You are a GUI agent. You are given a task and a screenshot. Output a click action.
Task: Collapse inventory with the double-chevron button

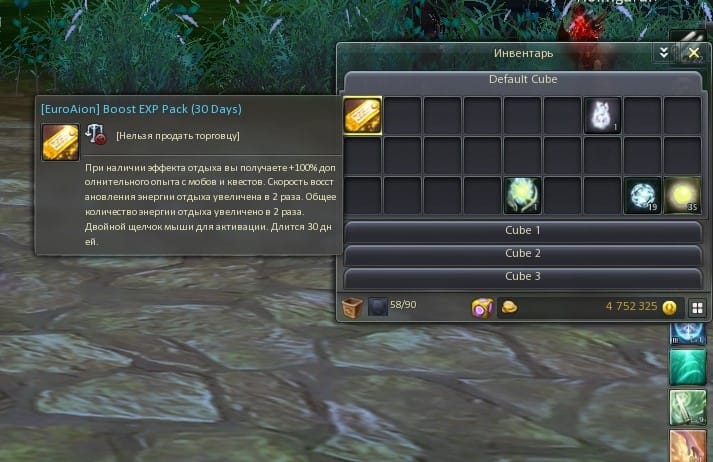tap(664, 53)
